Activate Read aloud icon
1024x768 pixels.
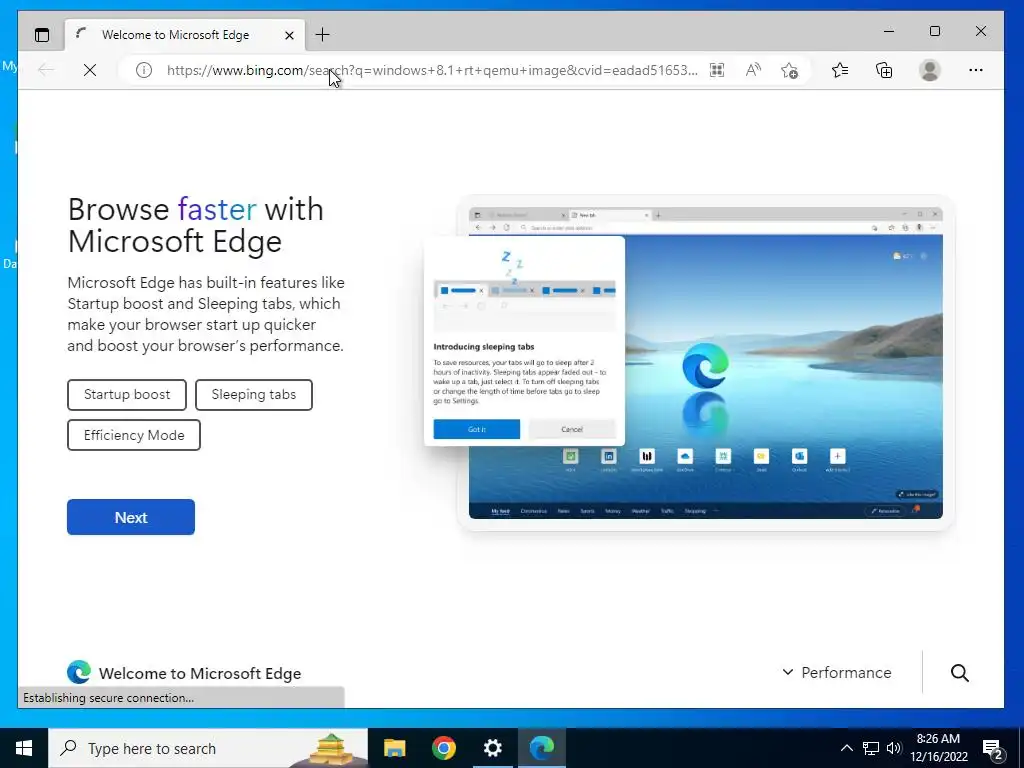point(753,70)
